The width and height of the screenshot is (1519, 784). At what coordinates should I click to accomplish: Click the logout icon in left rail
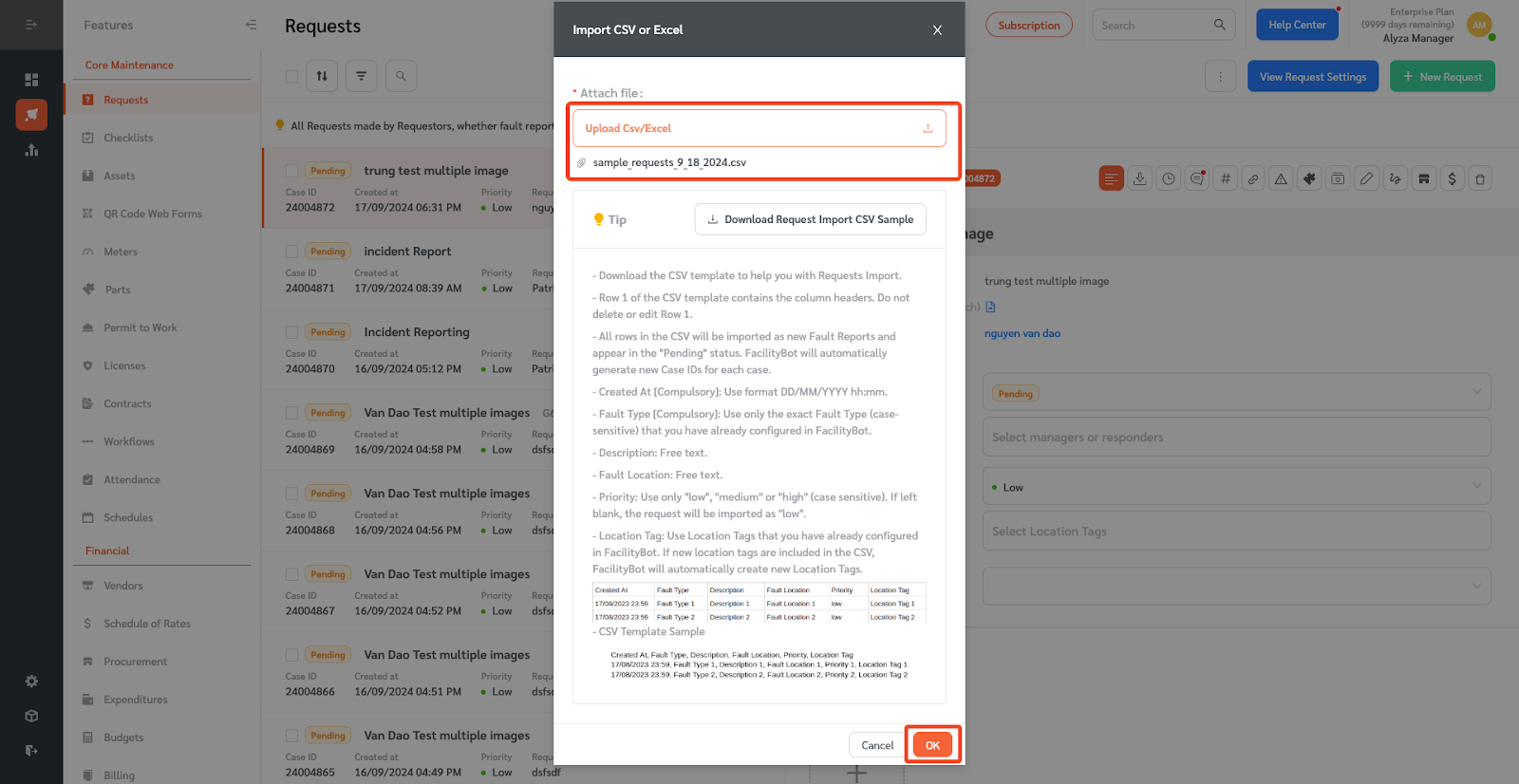click(31, 750)
